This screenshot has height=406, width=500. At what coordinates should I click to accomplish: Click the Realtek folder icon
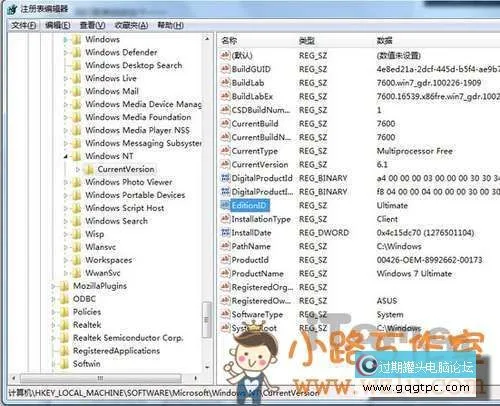(x=64, y=325)
